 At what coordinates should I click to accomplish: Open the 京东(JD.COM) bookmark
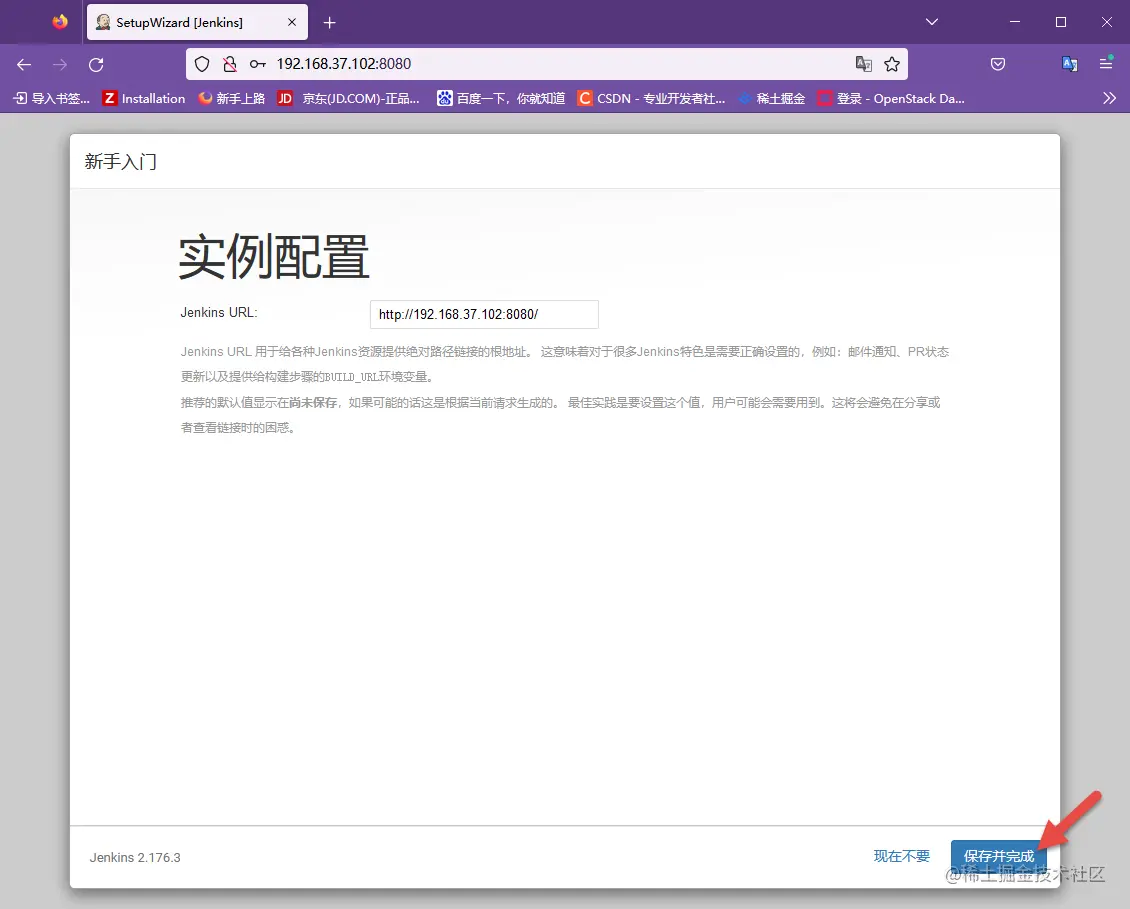point(349,99)
